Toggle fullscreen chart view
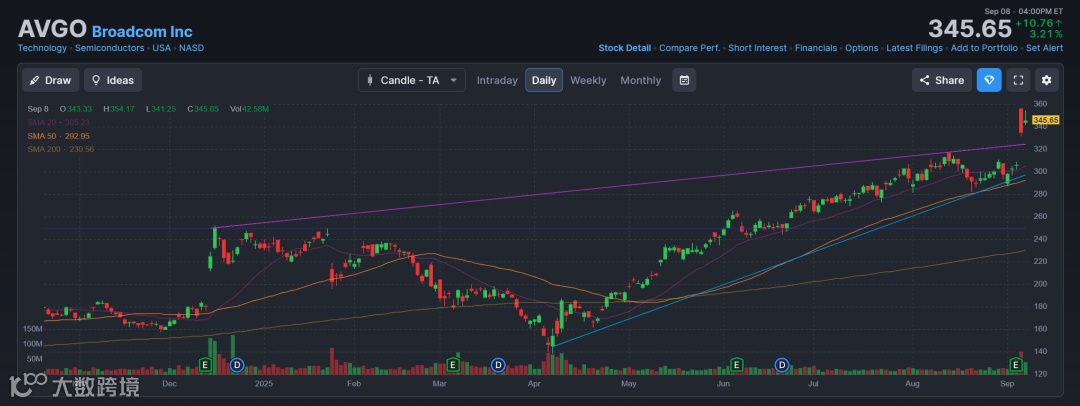Image resolution: width=1080 pixels, height=406 pixels. [1018, 80]
